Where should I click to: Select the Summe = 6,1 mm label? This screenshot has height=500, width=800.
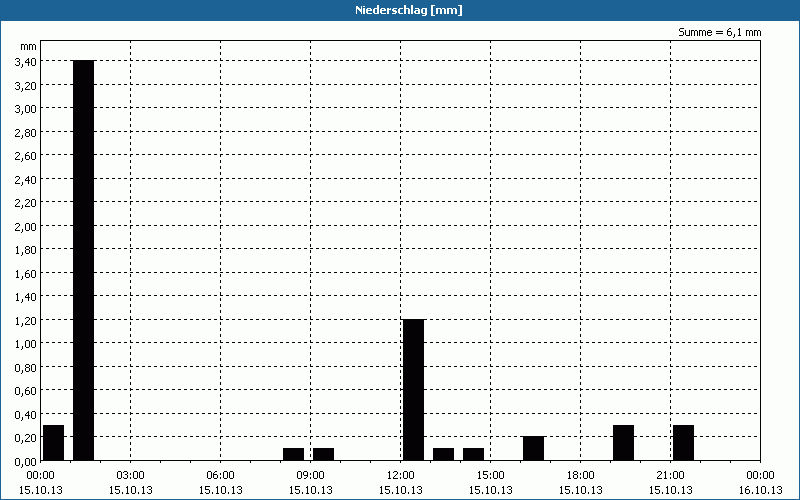coord(719,32)
